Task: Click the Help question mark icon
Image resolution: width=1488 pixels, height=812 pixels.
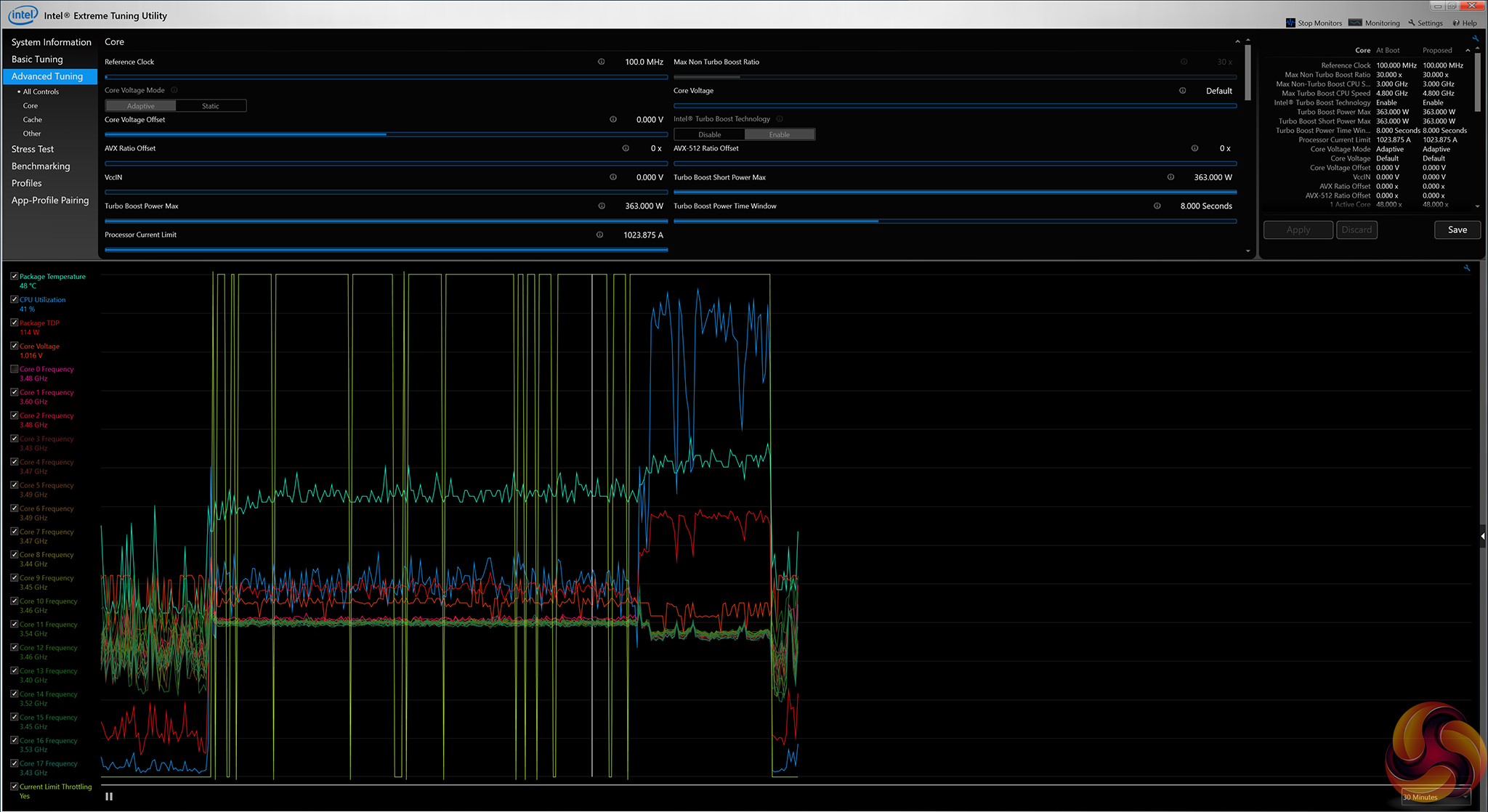Action: pos(1456,23)
